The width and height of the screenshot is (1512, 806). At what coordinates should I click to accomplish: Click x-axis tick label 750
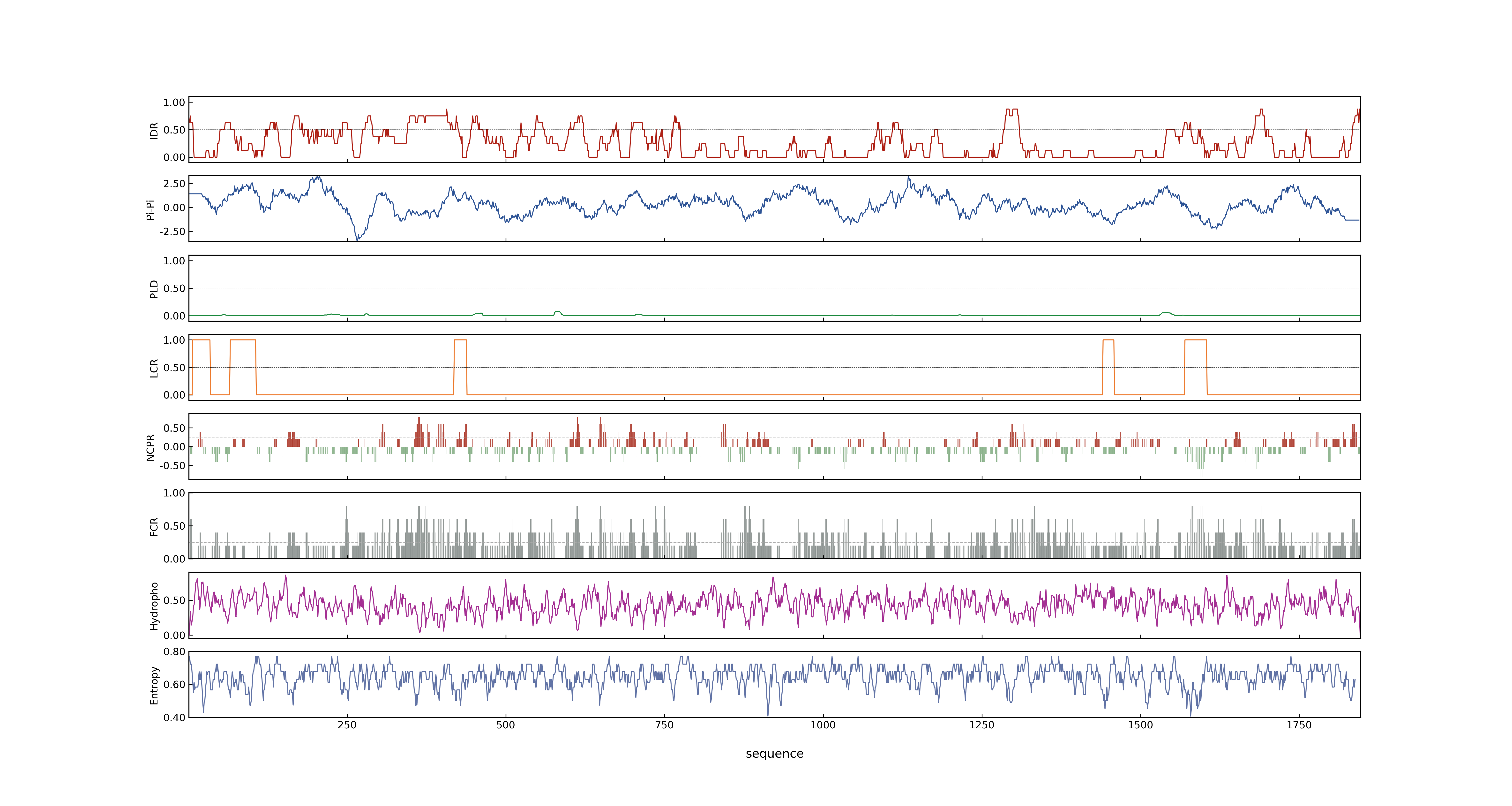pyautogui.click(x=665, y=725)
